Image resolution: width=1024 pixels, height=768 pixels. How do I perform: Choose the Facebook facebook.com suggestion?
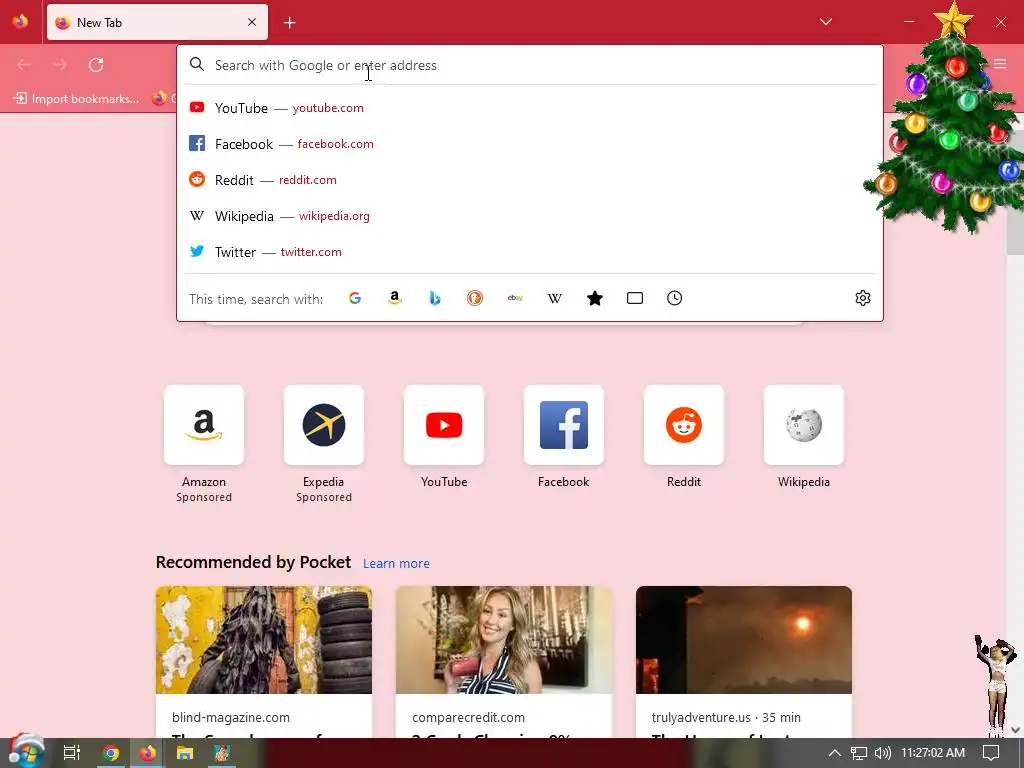click(x=530, y=144)
